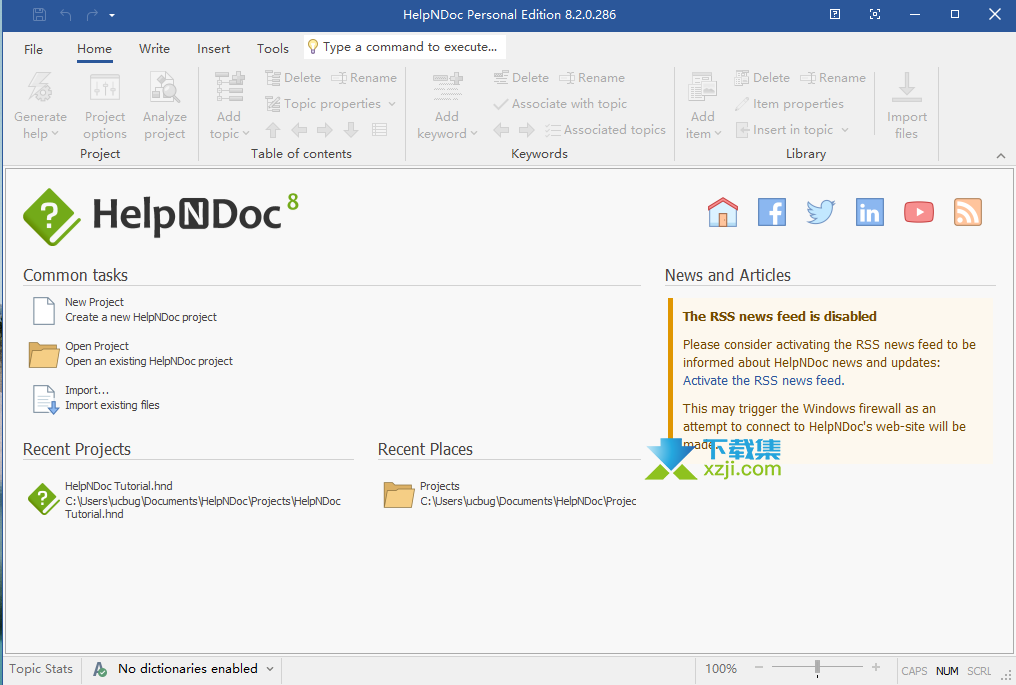Move keyword left in Keywords group

pos(501,130)
